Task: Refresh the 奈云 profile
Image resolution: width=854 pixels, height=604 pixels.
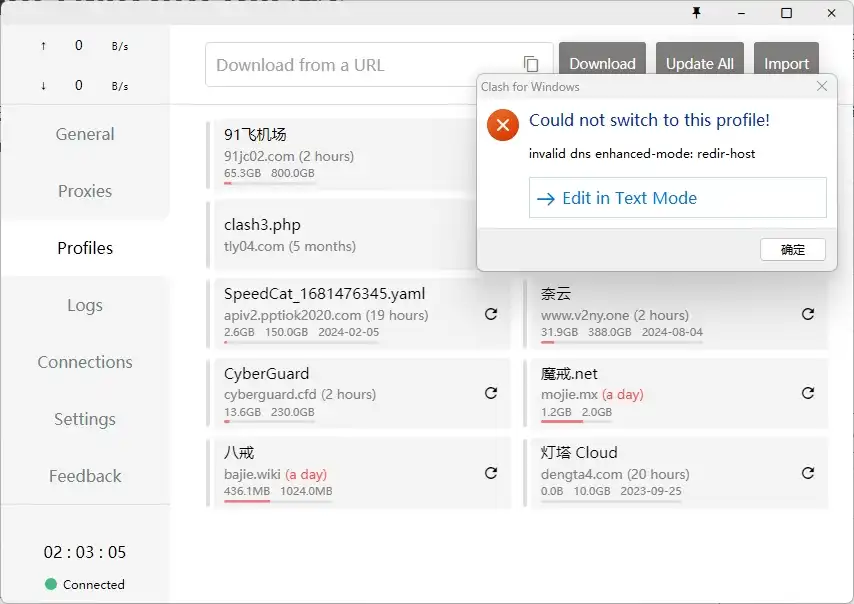Action: point(808,314)
